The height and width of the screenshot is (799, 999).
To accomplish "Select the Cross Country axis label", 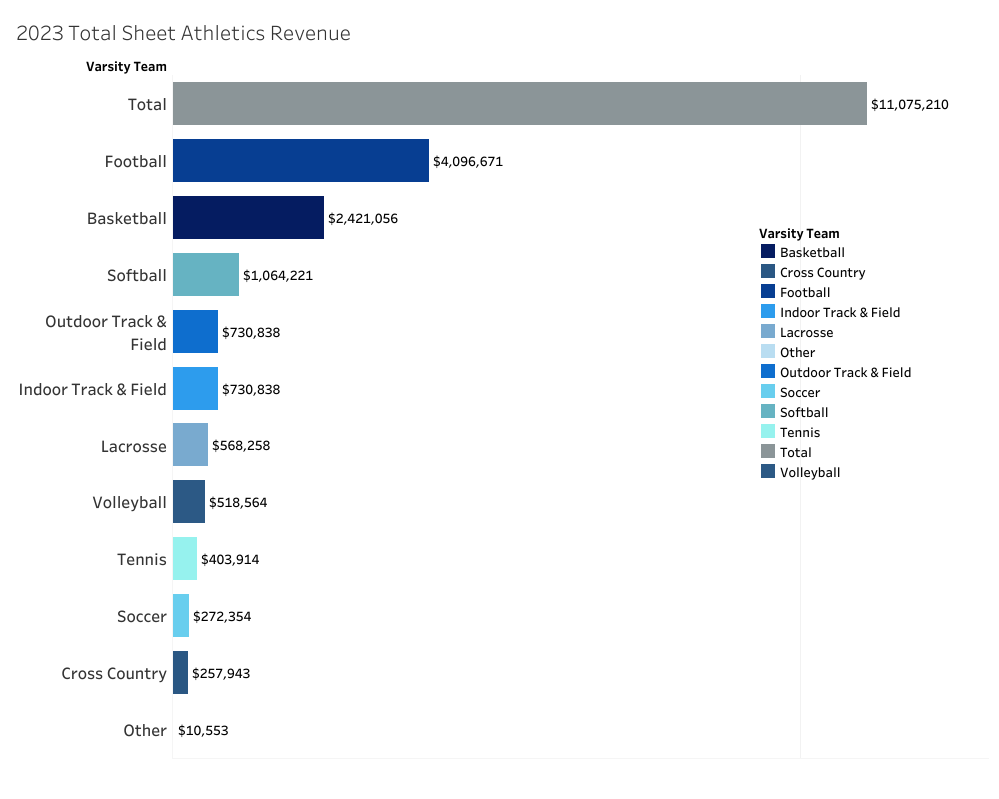I will (x=114, y=673).
